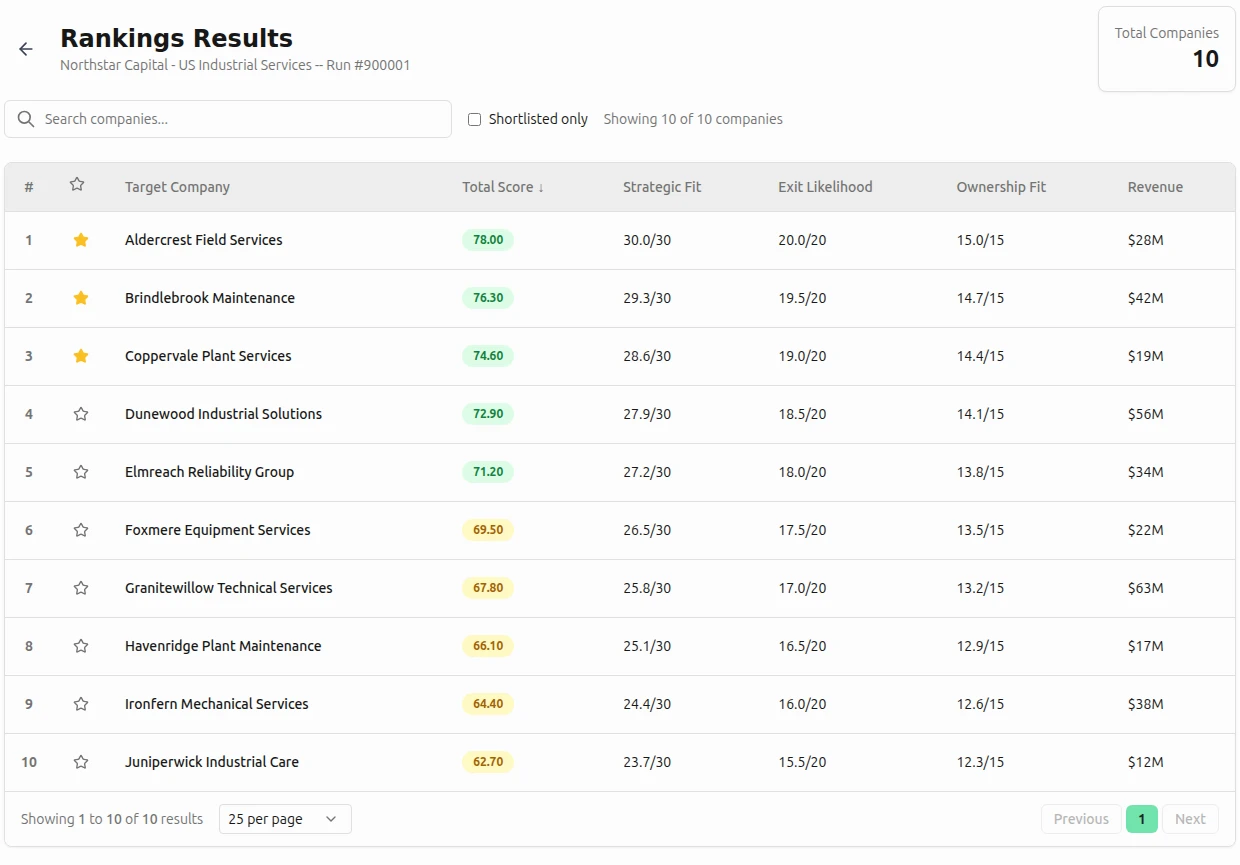Click the 69.50 yellow score badge
1240x865 pixels.
pos(488,530)
